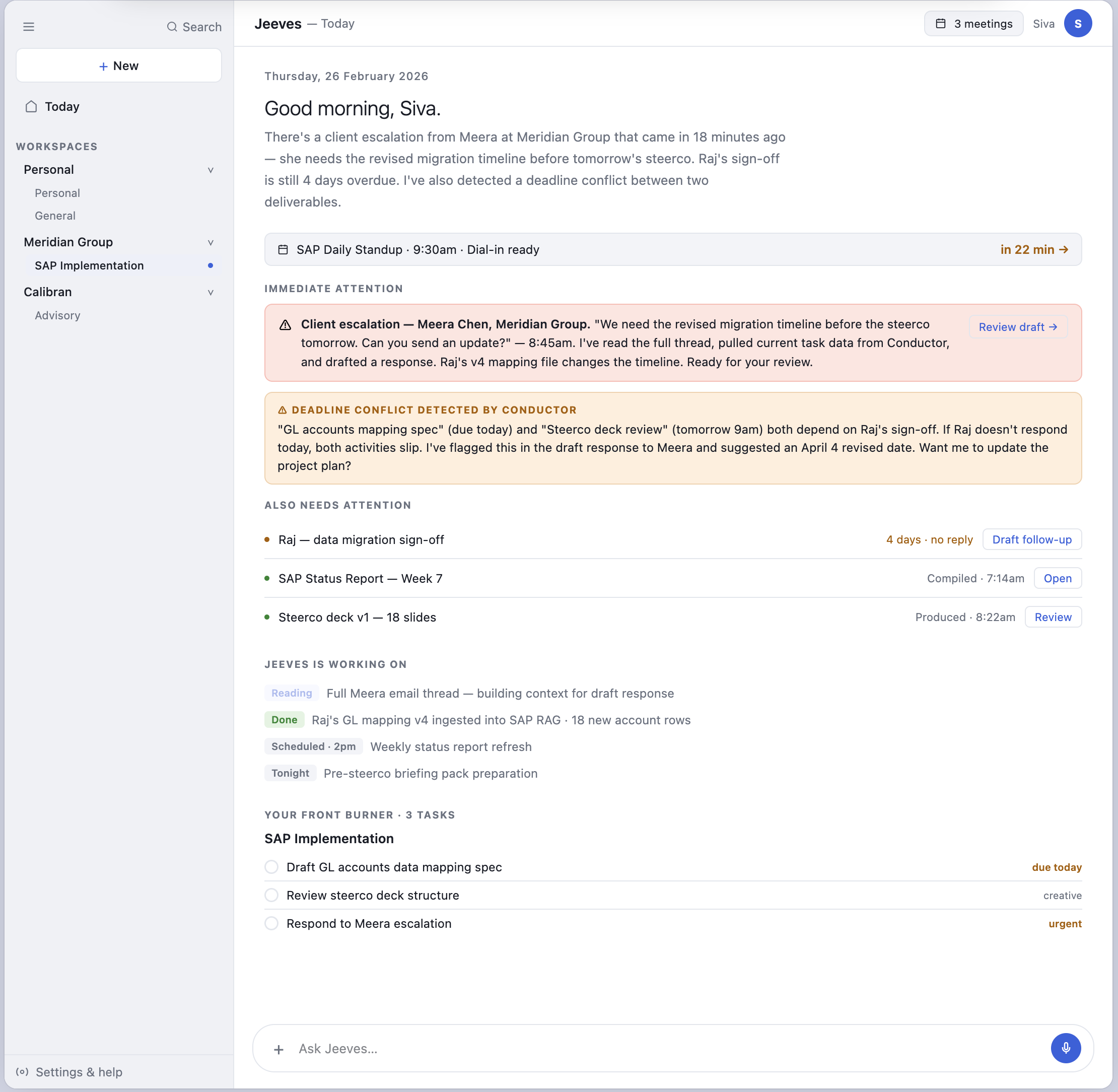Click 'Steerco deck v1 — 18 slides' text
The image size is (1118, 1092).
(x=357, y=617)
